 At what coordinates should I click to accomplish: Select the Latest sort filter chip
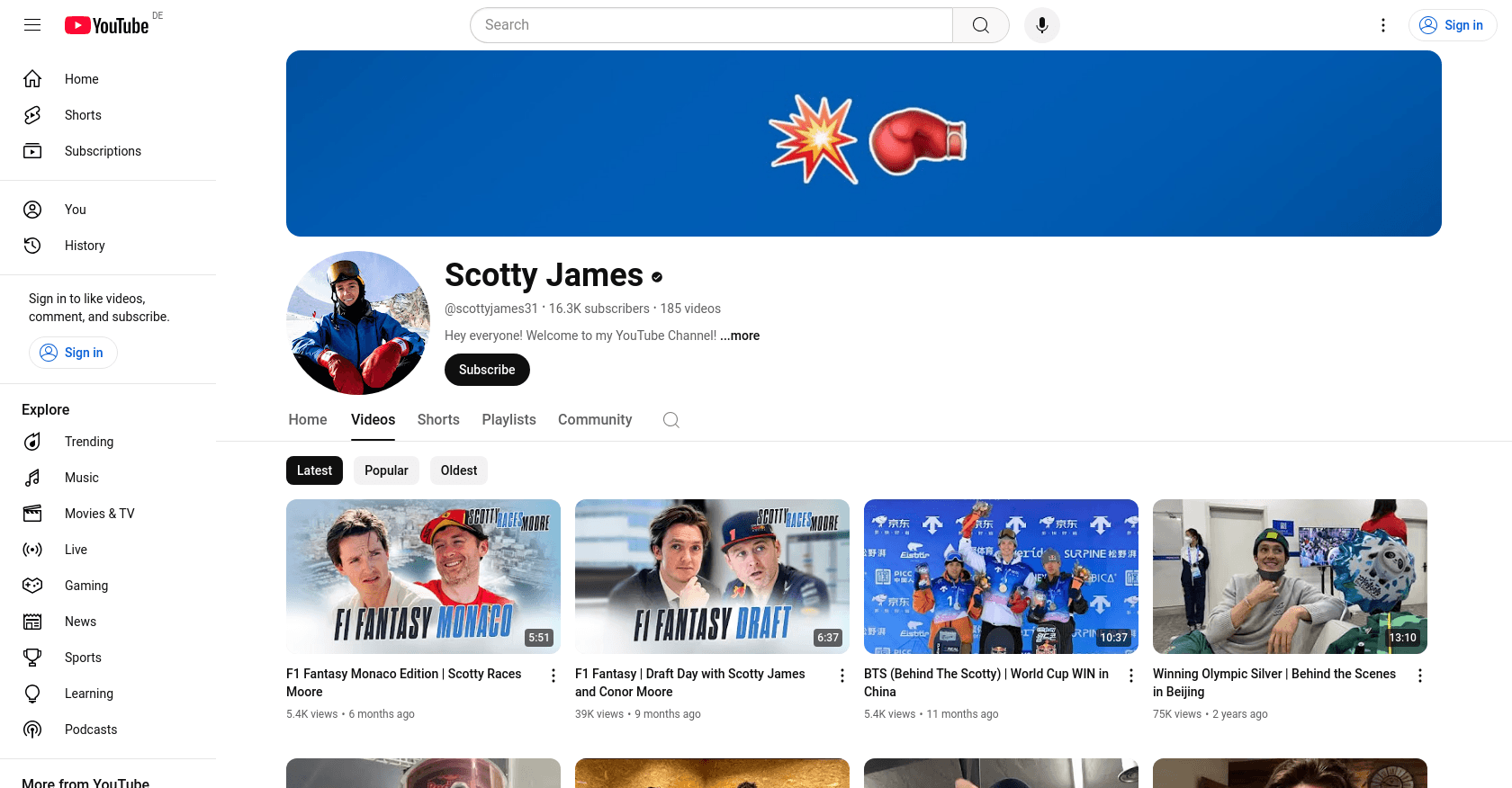click(314, 470)
